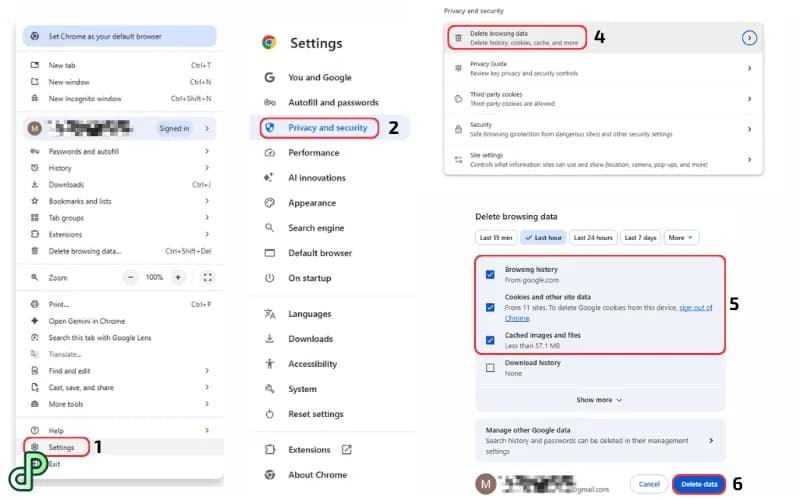Click the AI innovations sparkle icon
The width and height of the screenshot is (800, 500).
[x=269, y=178]
